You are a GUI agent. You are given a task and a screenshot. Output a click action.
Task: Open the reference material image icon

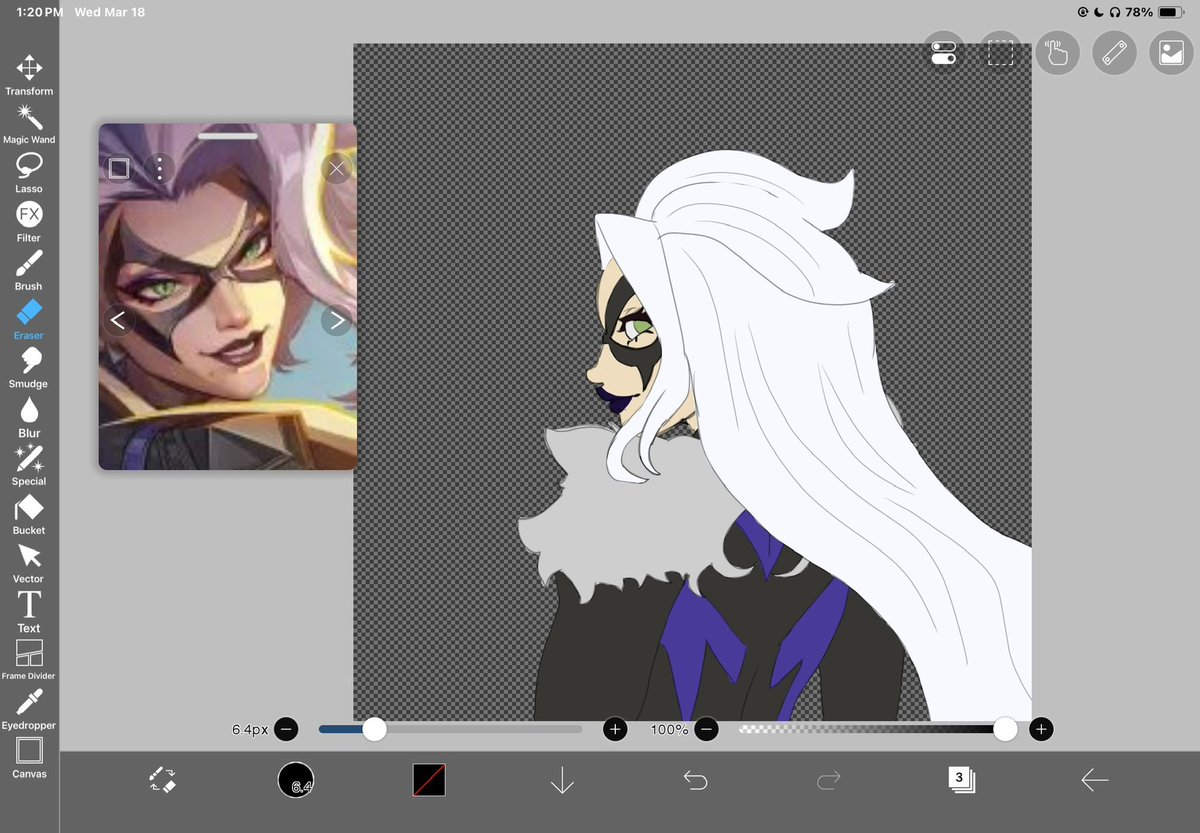1171,53
